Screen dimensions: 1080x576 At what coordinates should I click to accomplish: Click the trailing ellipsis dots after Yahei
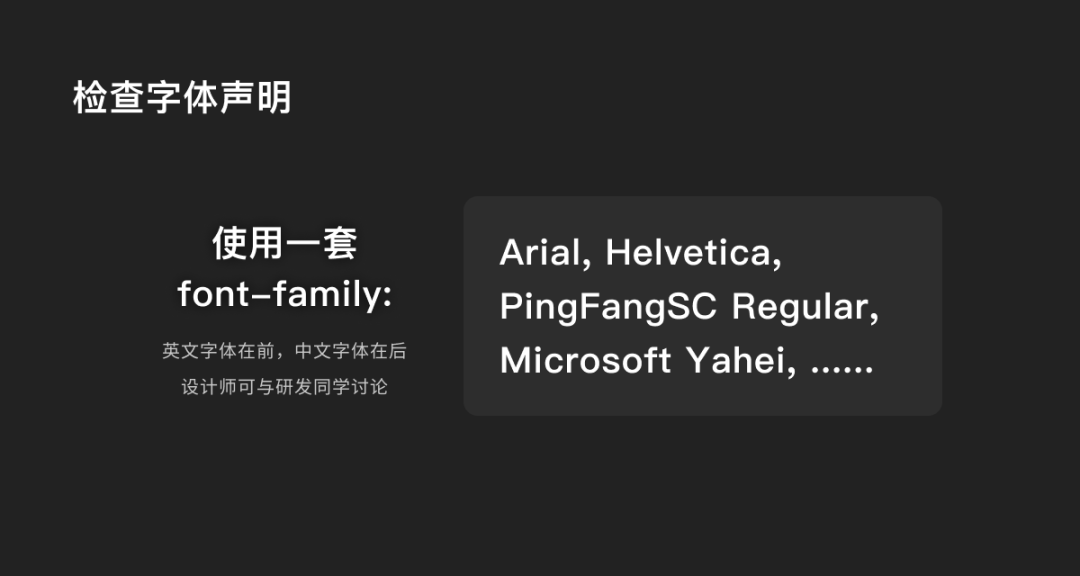point(842,369)
